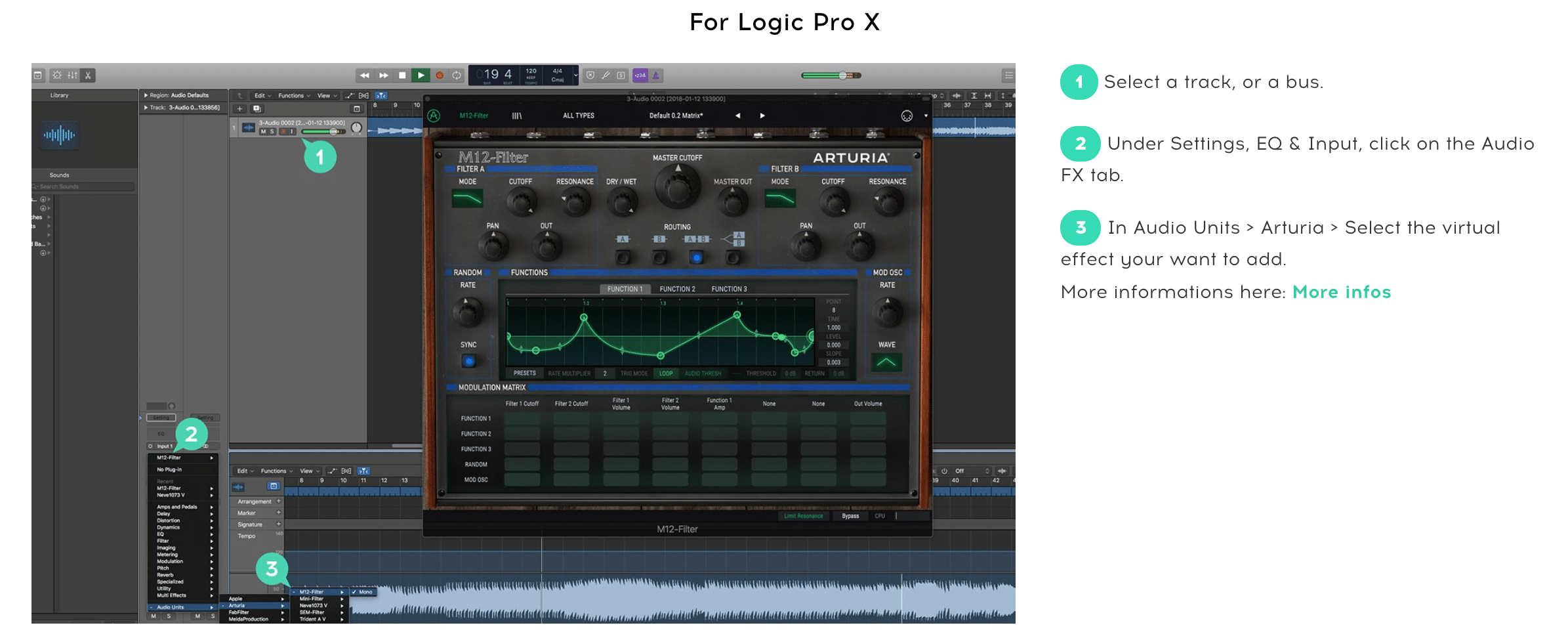The width and height of the screenshot is (1568, 642).
Task: Click the Bypass button in the plugin footer
Action: [x=850, y=516]
